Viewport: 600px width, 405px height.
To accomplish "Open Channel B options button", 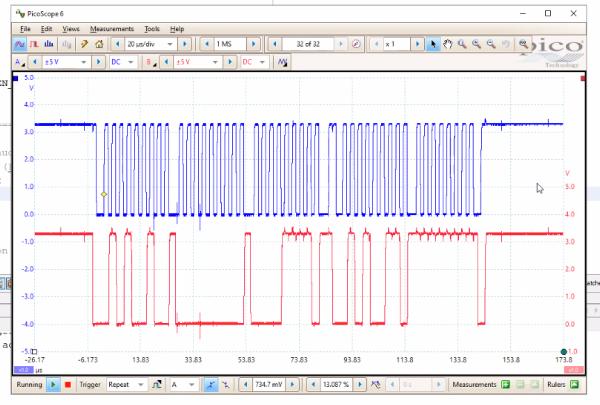I will pyautogui.click(x=150, y=62).
